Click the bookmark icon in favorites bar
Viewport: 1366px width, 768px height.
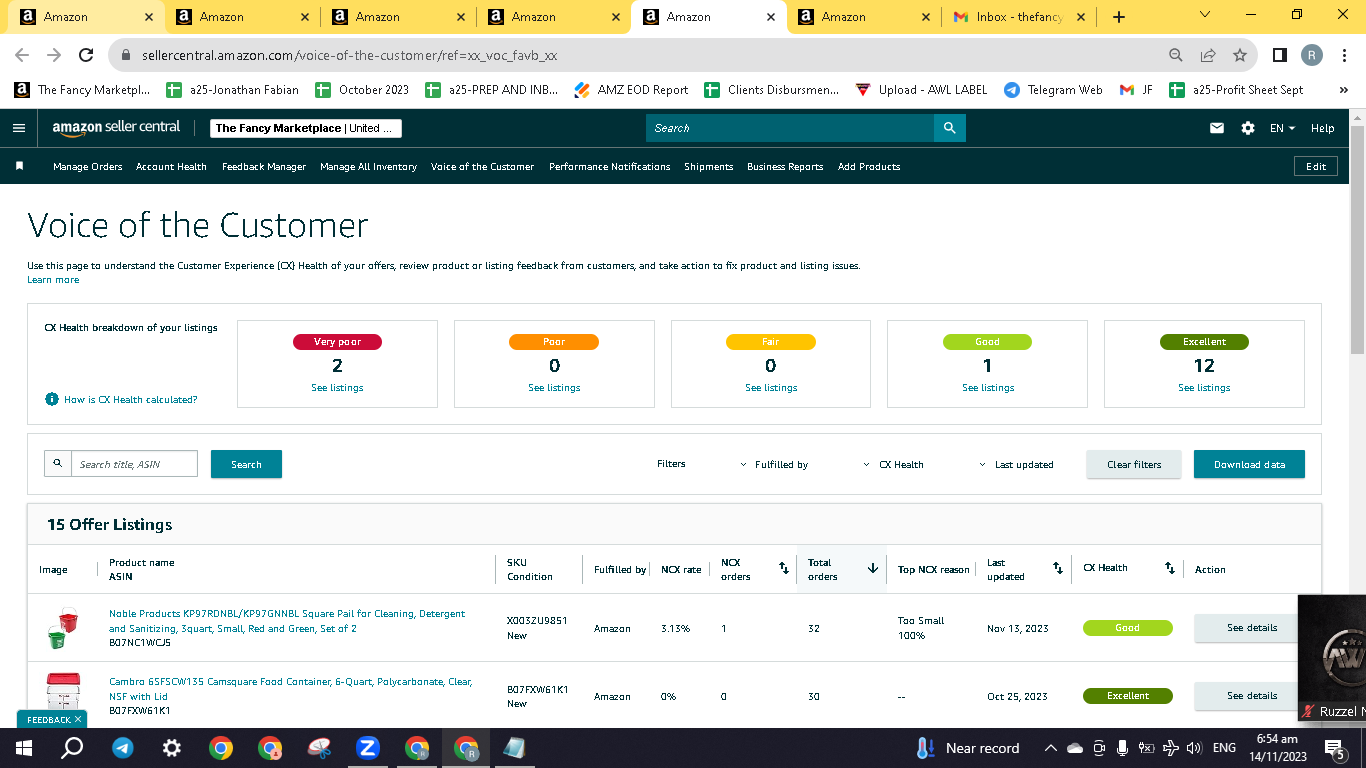[x=19, y=166]
